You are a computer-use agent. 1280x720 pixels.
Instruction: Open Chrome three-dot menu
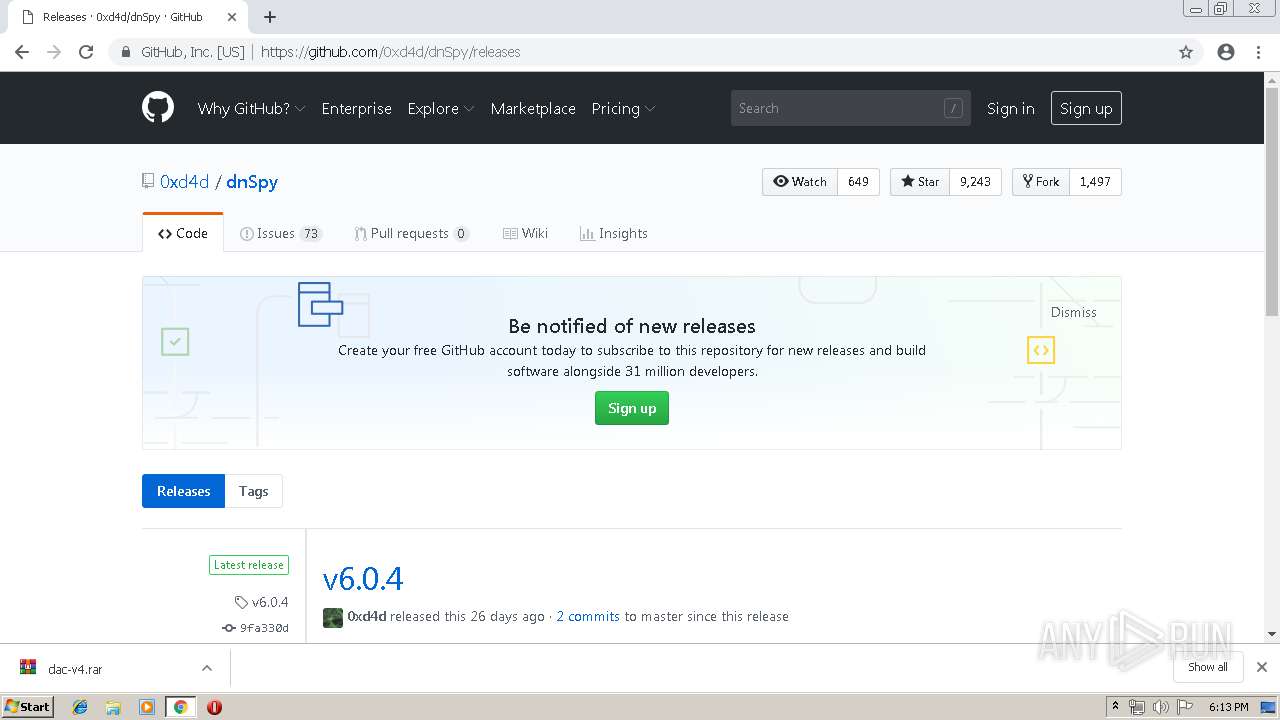[1258, 52]
